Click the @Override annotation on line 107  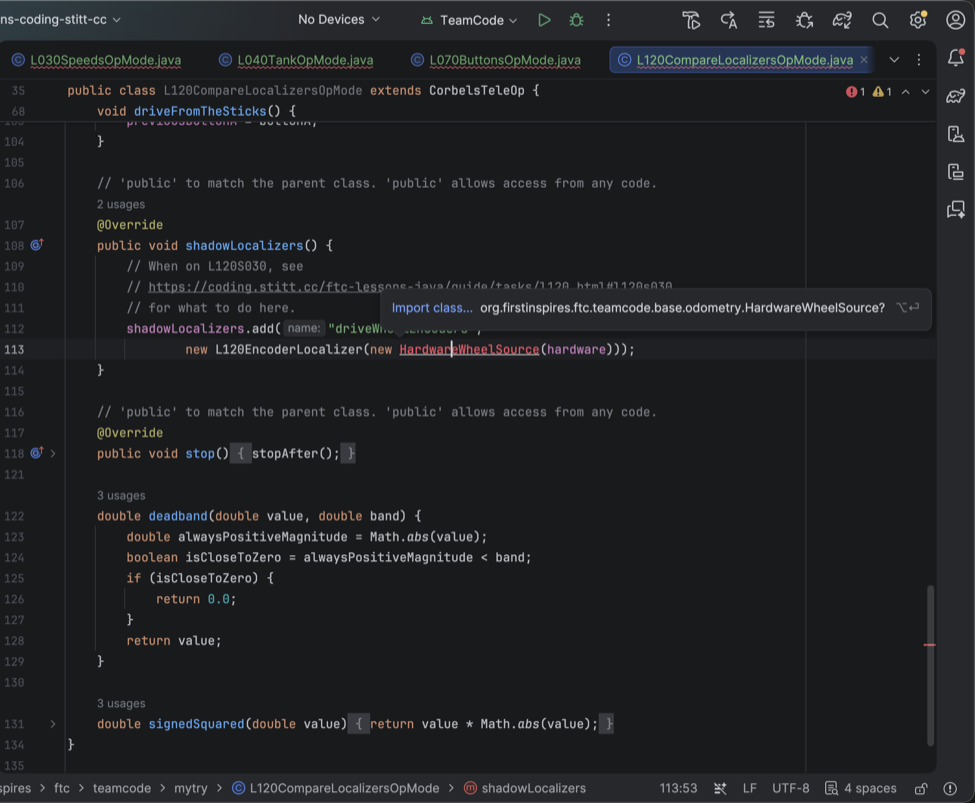130,225
